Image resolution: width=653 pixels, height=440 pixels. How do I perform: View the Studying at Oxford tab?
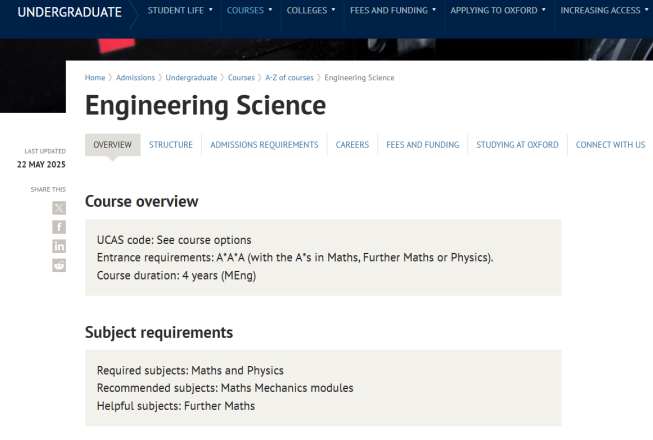pyautogui.click(x=517, y=145)
